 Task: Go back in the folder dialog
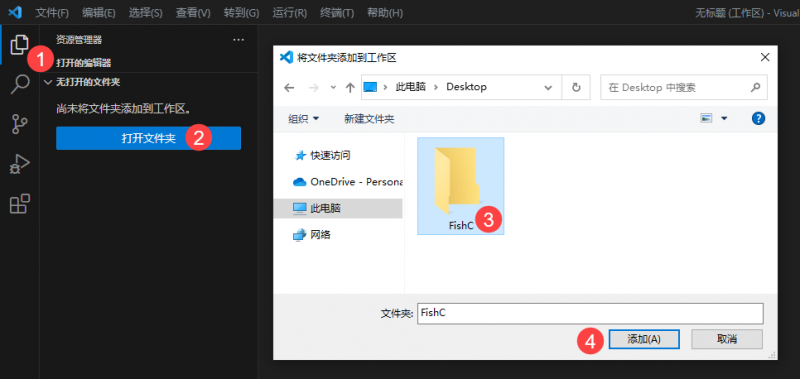pyautogui.click(x=289, y=88)
